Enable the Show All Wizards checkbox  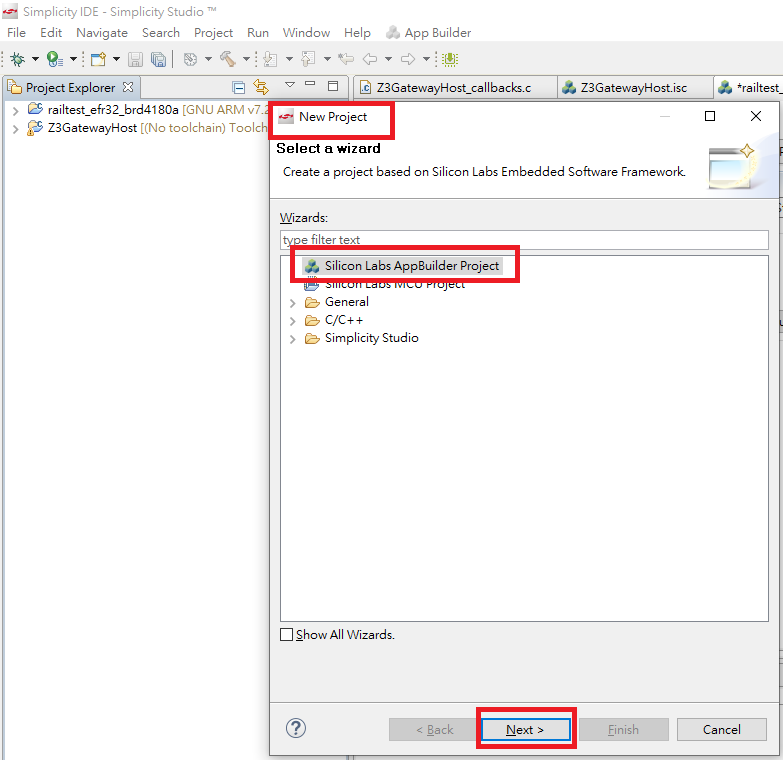[x=287, y=635]
